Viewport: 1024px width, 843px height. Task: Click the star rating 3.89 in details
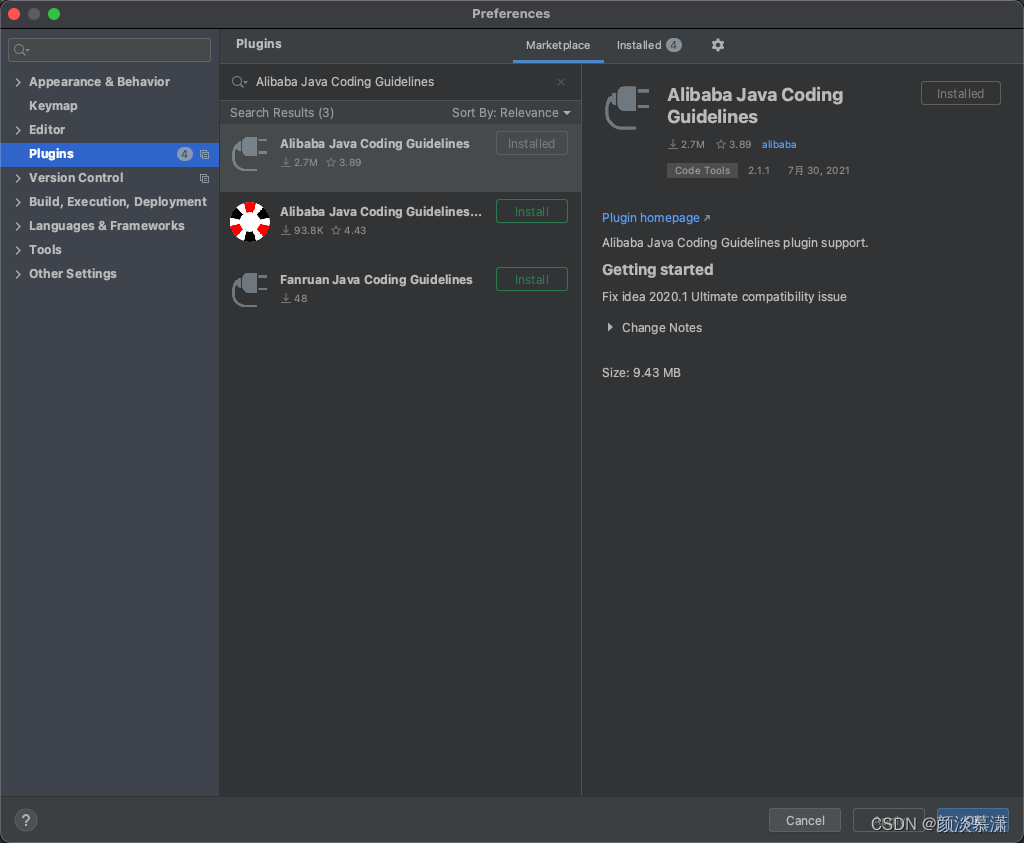[733, 144]
